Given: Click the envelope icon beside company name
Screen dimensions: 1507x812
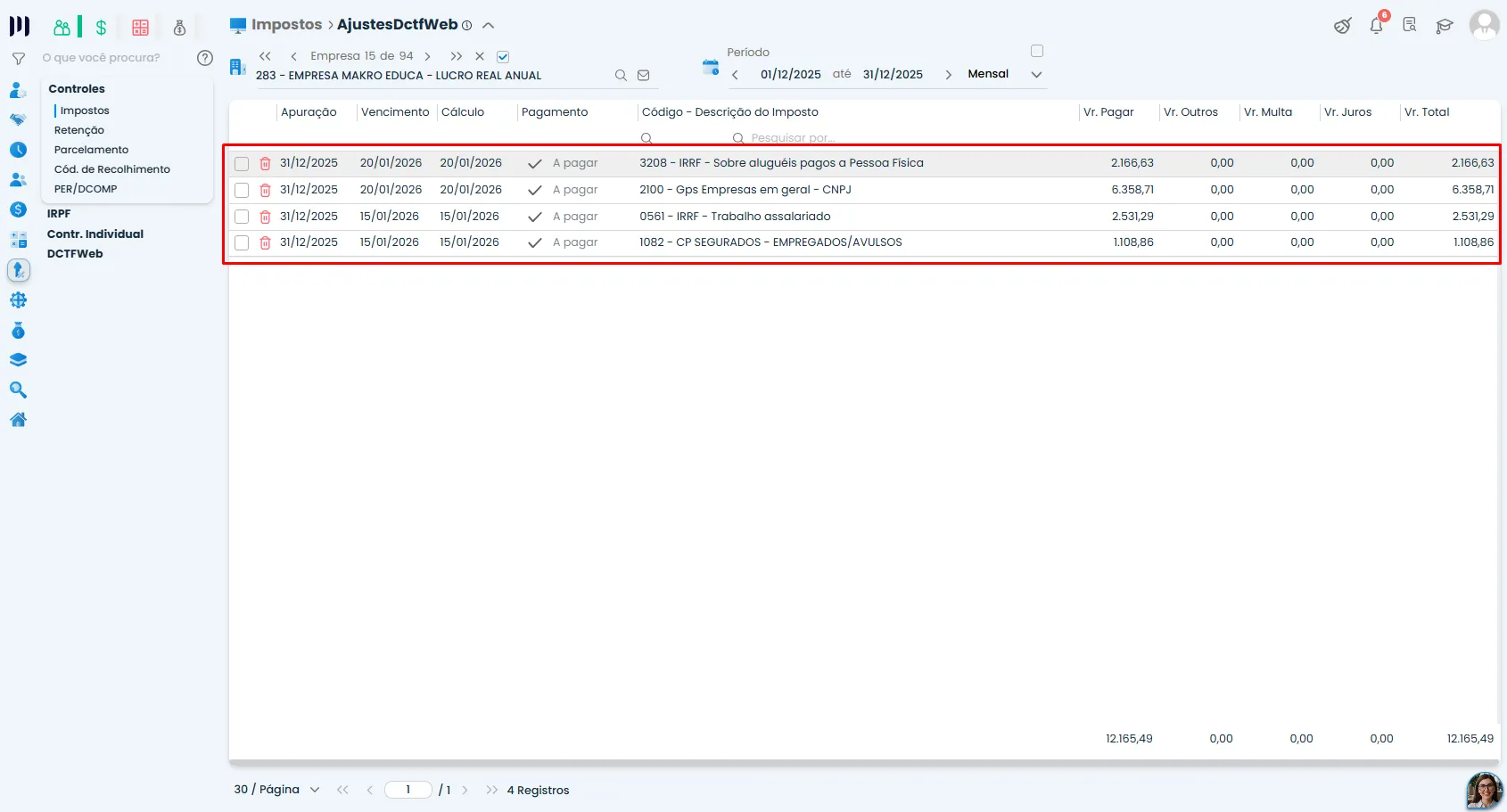Looking at the screenshot, I should click(x=643, y=76).
